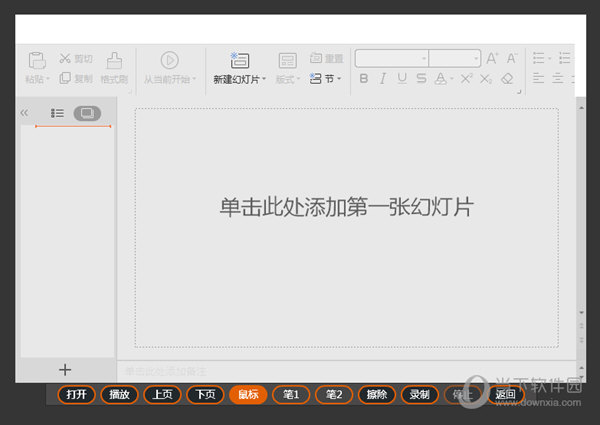Screen dimensions: 600x425
Task: Select the 鼠标 (Mouse) mode button
Action: click(248, 394)
